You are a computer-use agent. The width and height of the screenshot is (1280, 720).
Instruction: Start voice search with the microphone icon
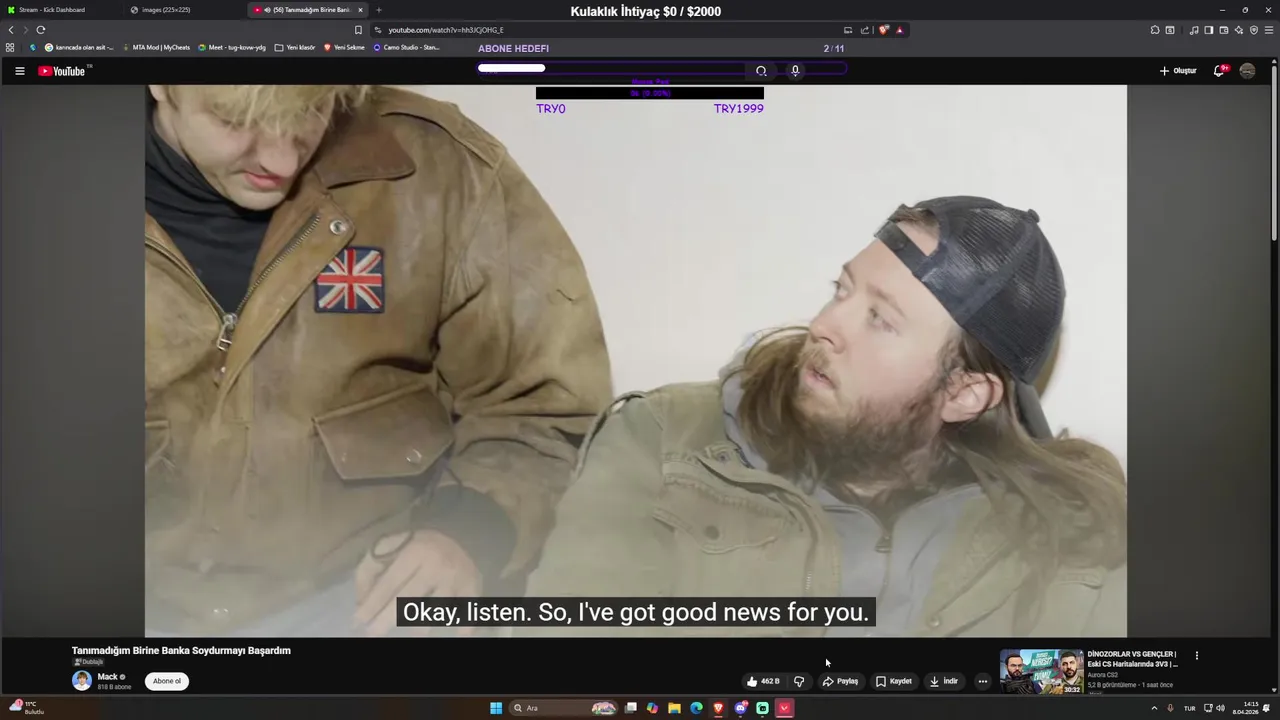pos(795,71)
